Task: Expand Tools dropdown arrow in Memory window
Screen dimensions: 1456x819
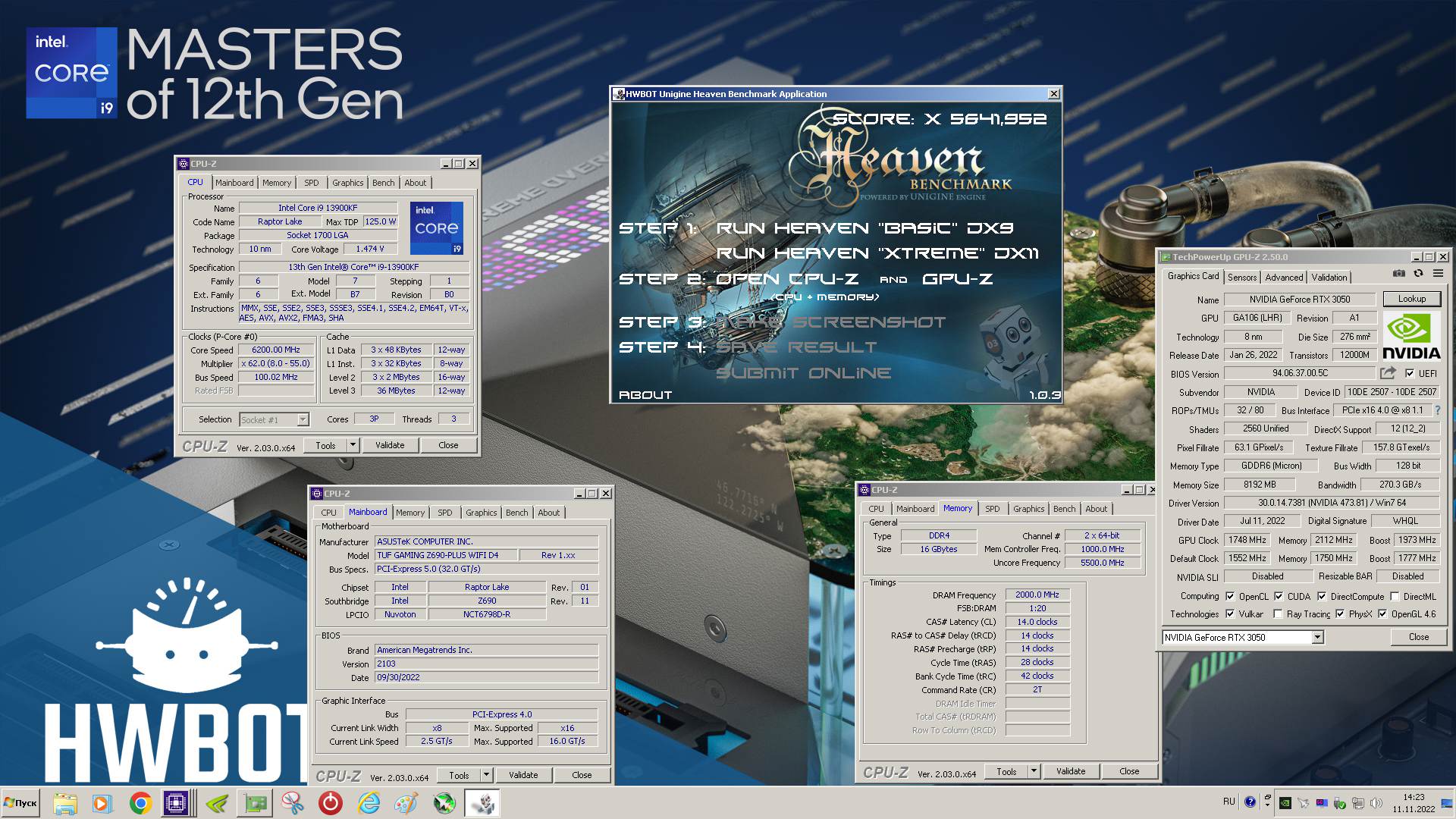Action: click(x=1034, y=771)
